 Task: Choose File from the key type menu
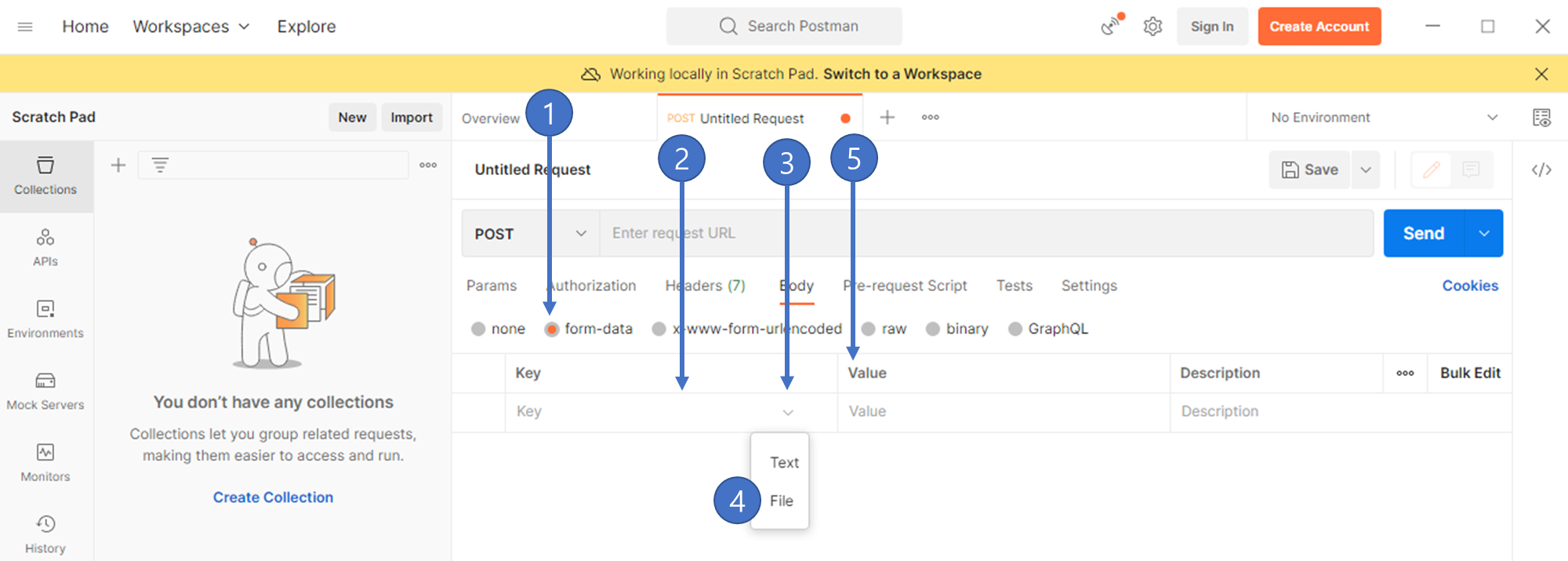pos(781,501)
